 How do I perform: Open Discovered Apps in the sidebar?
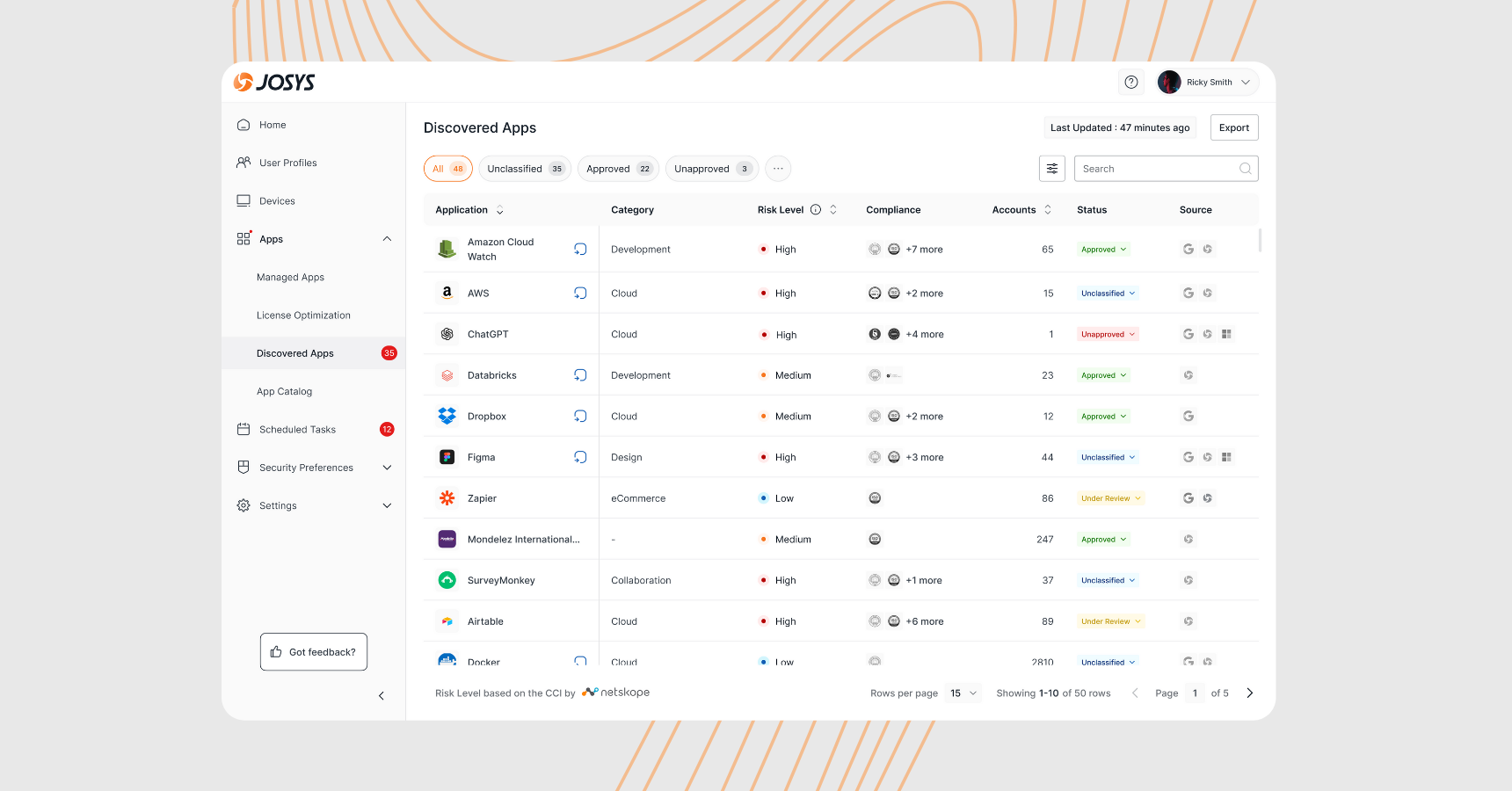[313, 353]
